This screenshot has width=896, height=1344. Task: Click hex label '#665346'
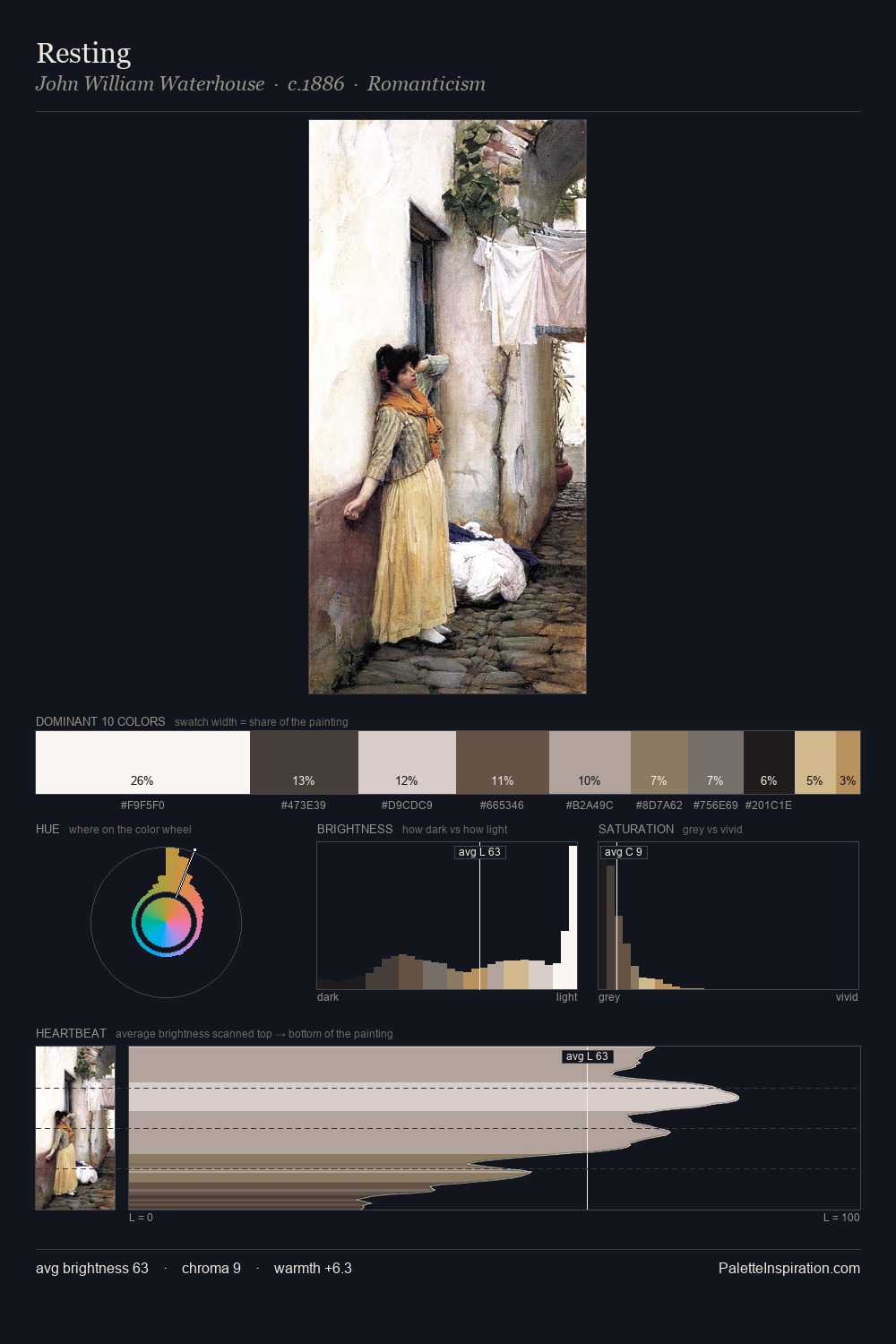pyautogui.click(x=502, y=806)
